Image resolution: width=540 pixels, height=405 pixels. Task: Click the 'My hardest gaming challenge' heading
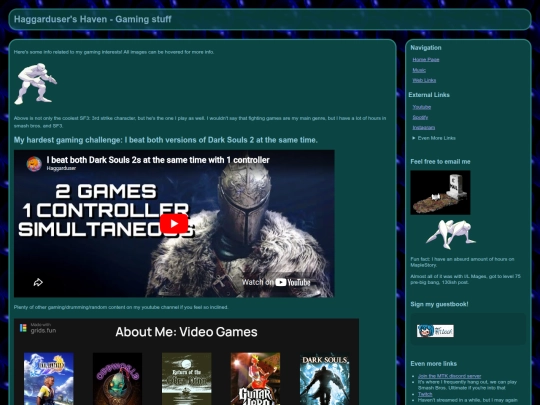tap(166, 140)
